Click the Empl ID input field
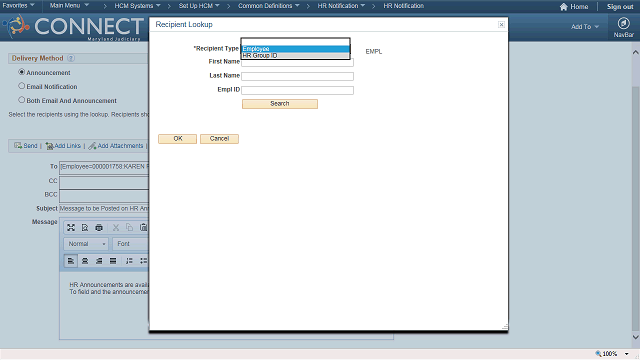This screenshot has height=360, width=640. coord(298,90)
